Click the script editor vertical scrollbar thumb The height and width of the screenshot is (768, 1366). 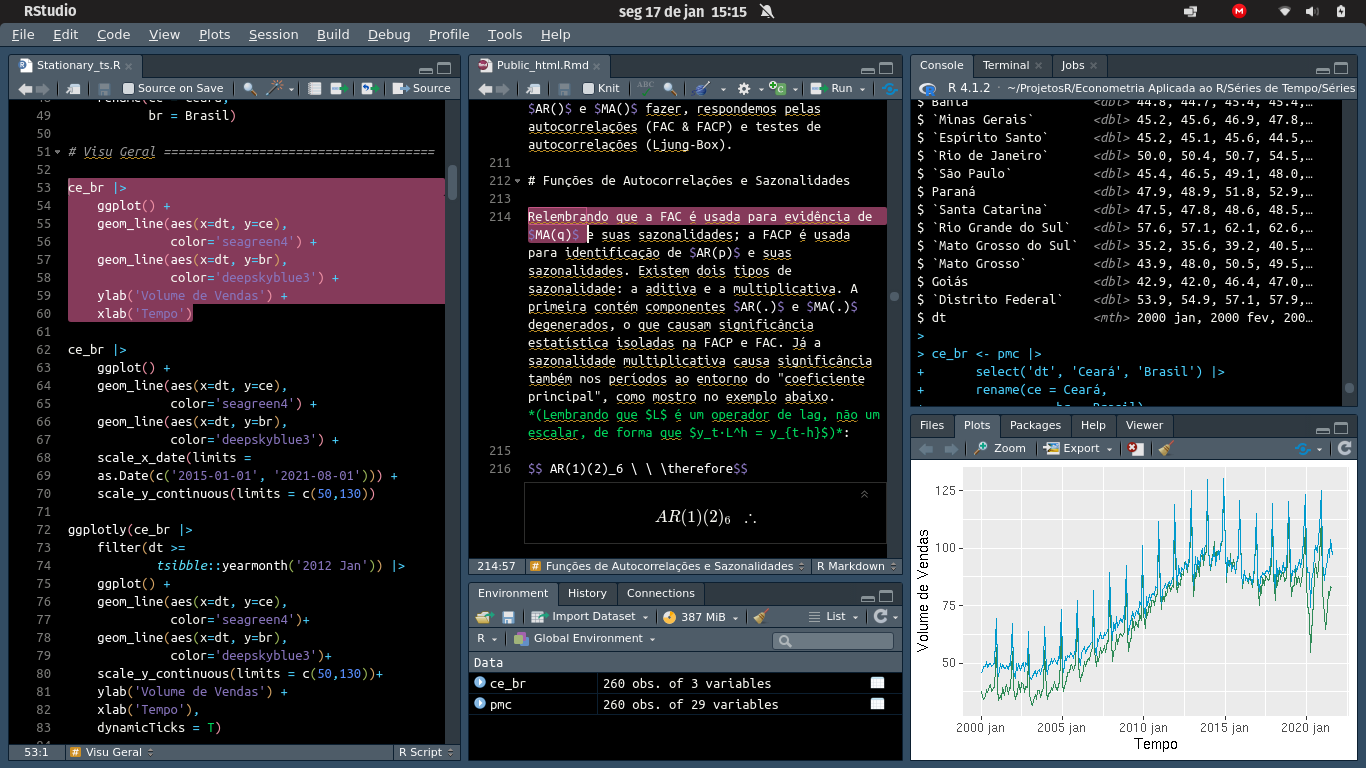(452, 182)
